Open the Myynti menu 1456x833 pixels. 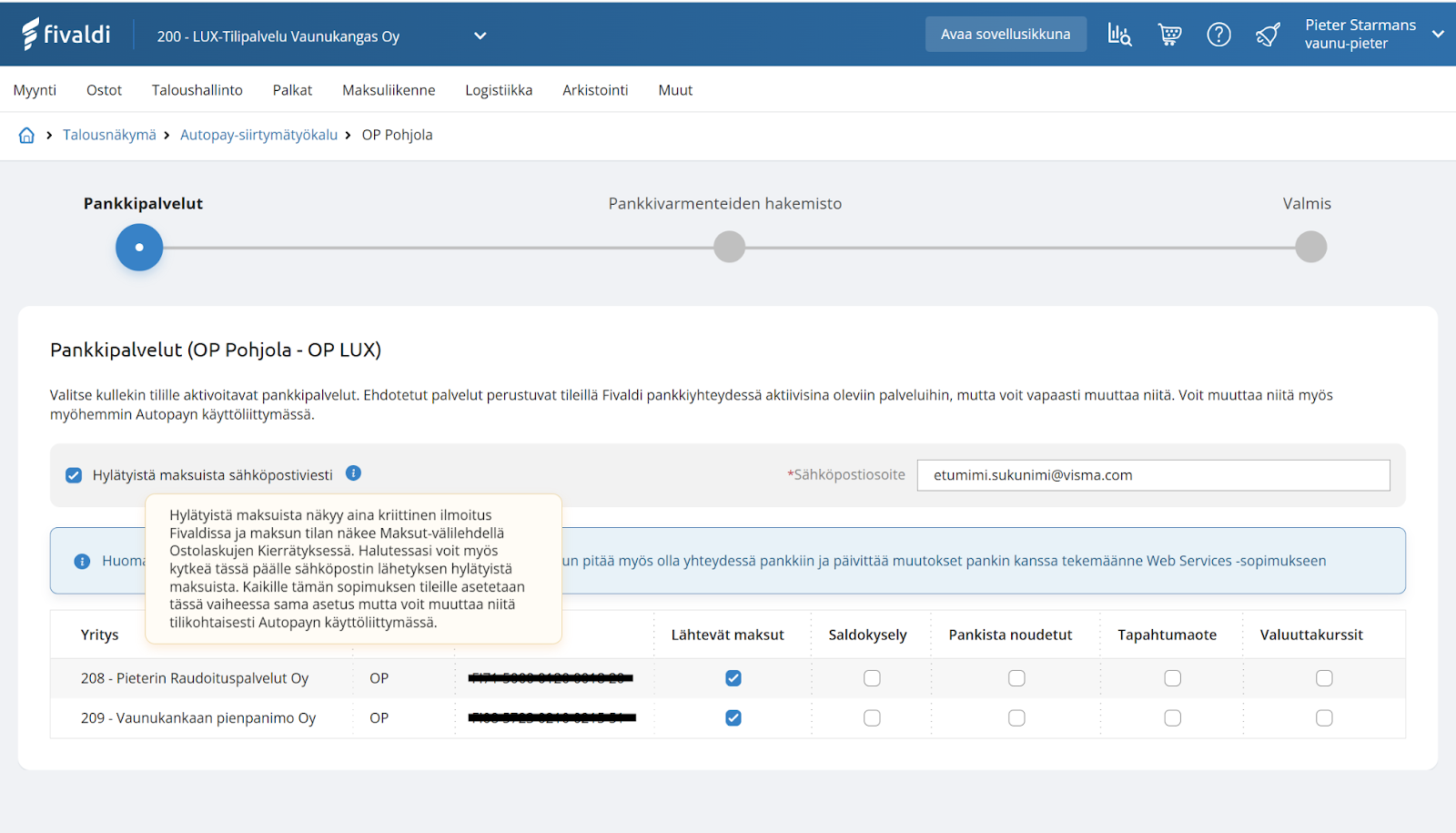[x=35, y=90]
